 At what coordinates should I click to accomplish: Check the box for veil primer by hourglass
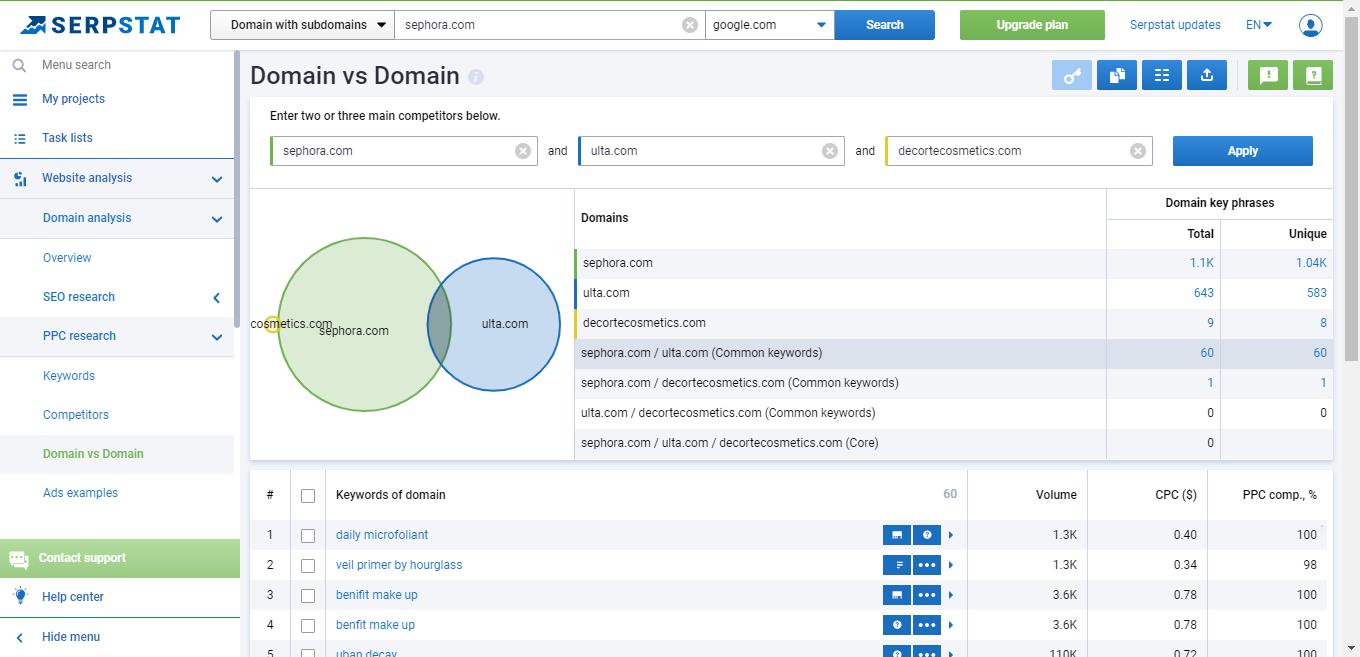pos(308,566)
